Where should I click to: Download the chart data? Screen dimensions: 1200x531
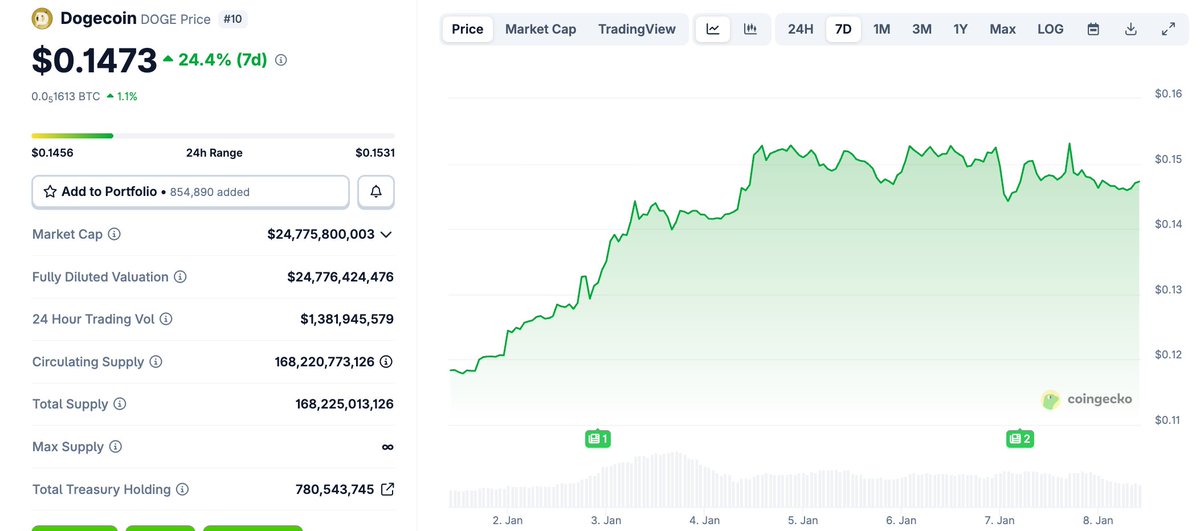[1131, 29]
